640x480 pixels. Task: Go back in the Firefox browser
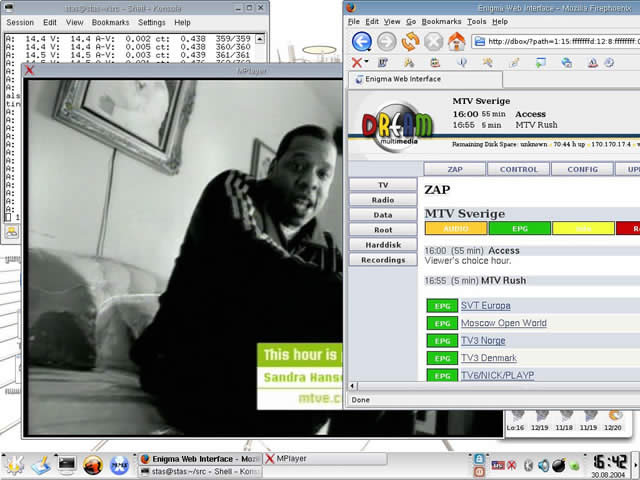pyautogui.click(x=362, y=42)
